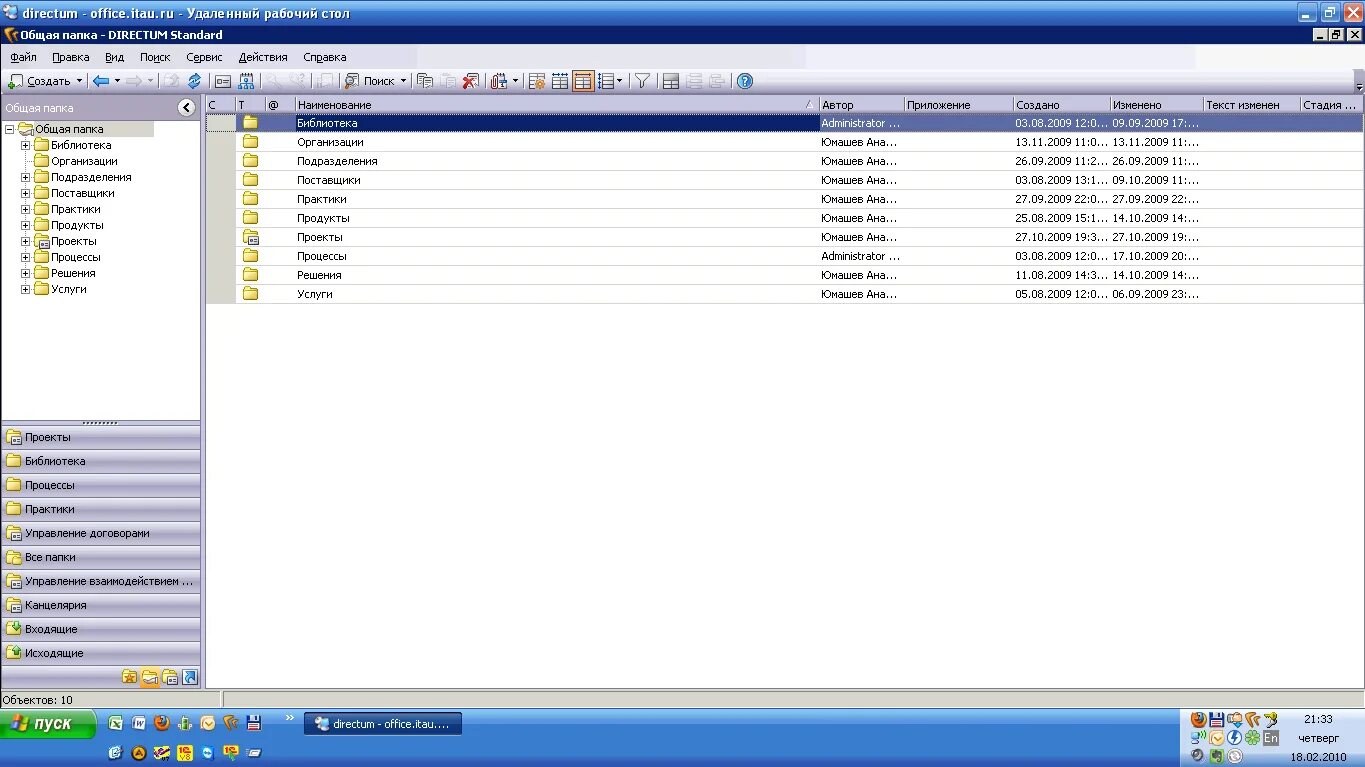Expand the Услуги tree node
The image size is (1365, 767).
pyautogui.click(x=26, y=289)
